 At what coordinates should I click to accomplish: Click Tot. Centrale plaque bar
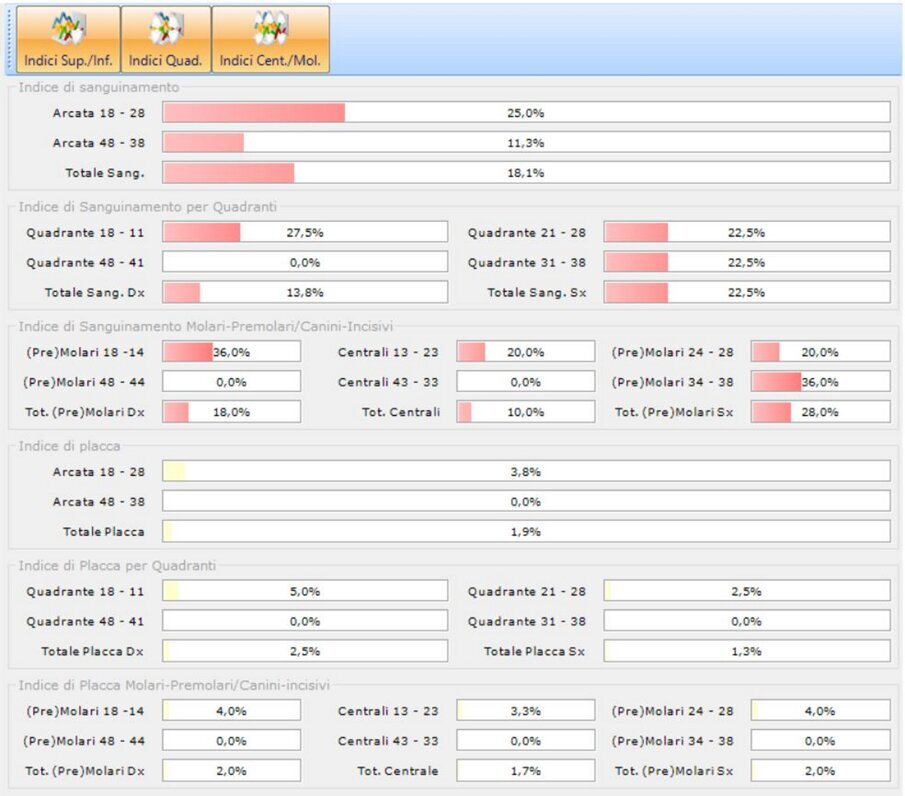[525, 771]
